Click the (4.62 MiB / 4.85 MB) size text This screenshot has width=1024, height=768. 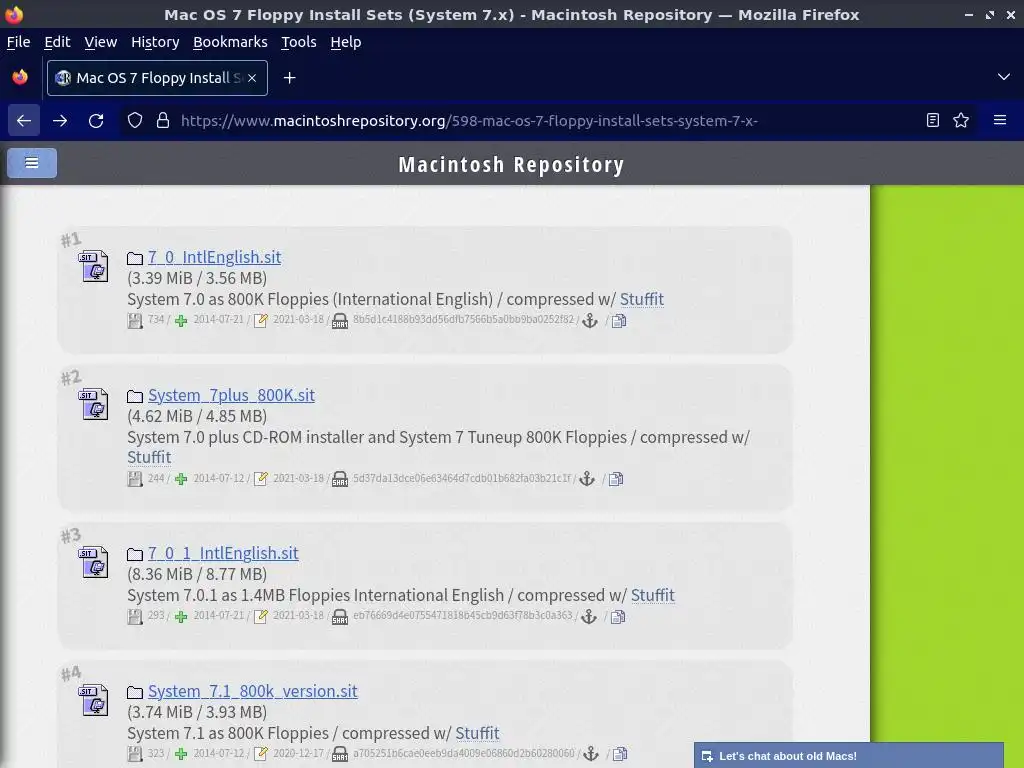[197, 416]
